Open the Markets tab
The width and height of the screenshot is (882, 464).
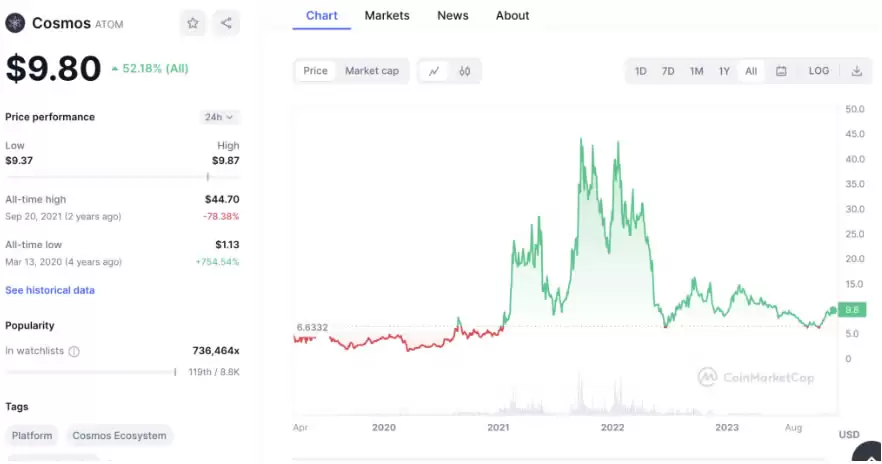386,15
